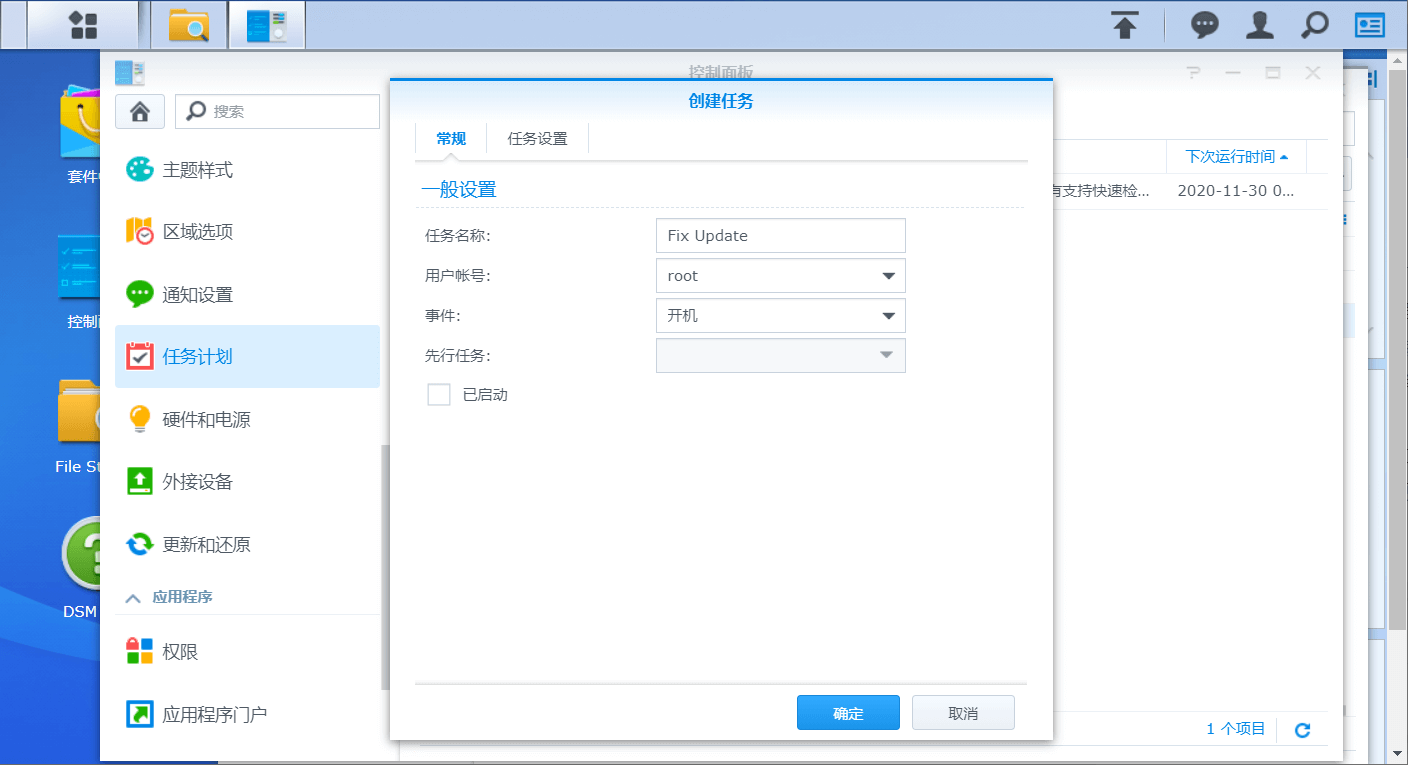Click the 确定 button
This screenshot has width=1408, height=765.
(x=848, y=712)
